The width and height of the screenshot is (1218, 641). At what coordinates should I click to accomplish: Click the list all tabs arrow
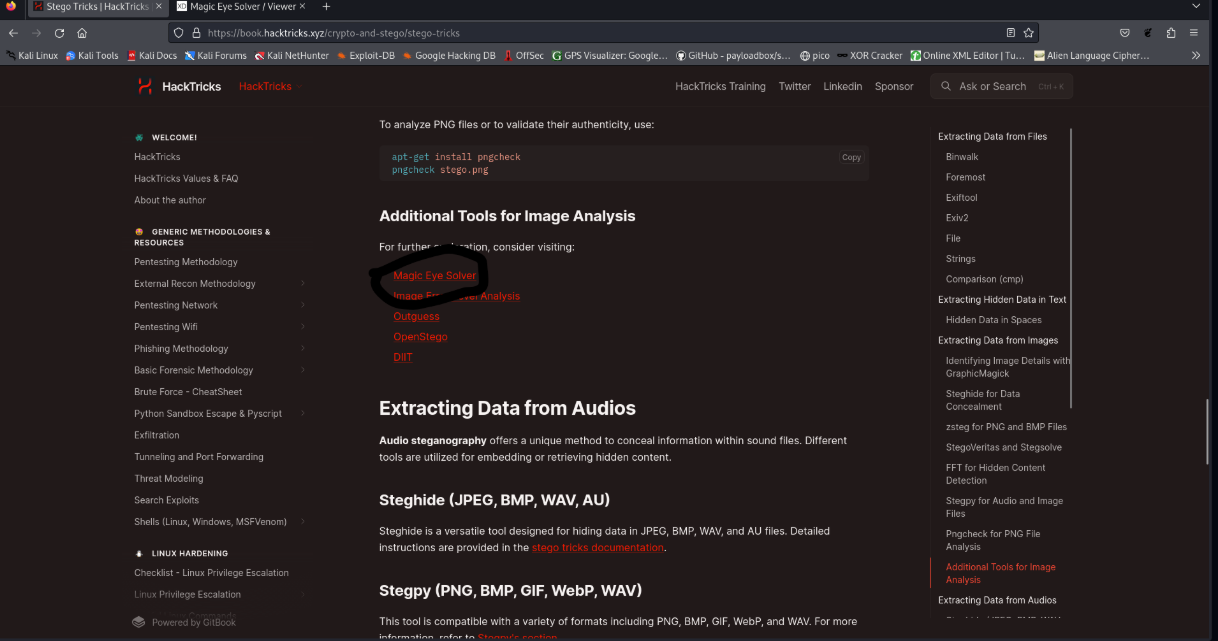[x=1197, y=7]
